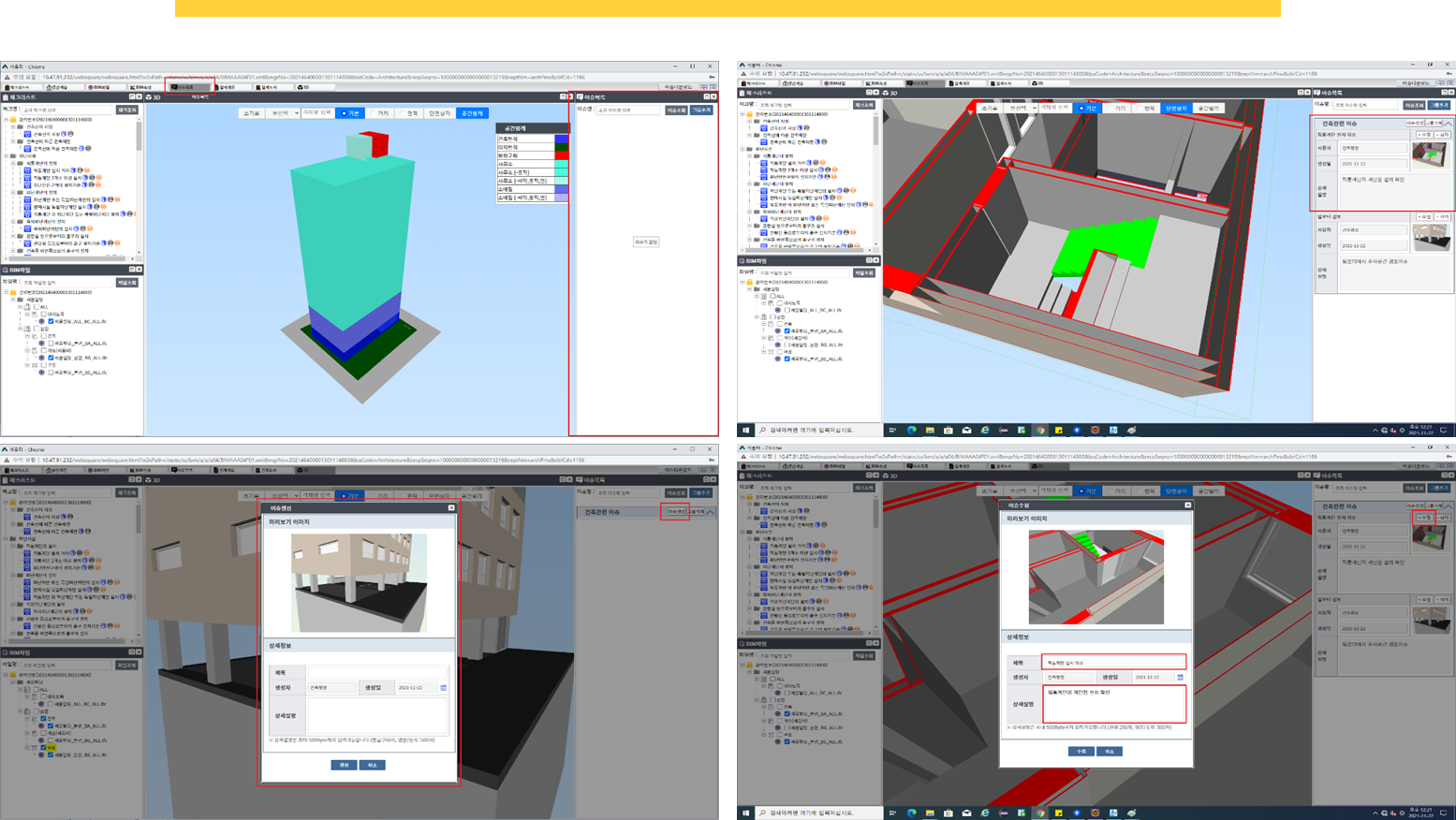Click 그룹추가 button in turquoise tower window
The height and width of the screenshot is (820, 1456).
point(701,110)
